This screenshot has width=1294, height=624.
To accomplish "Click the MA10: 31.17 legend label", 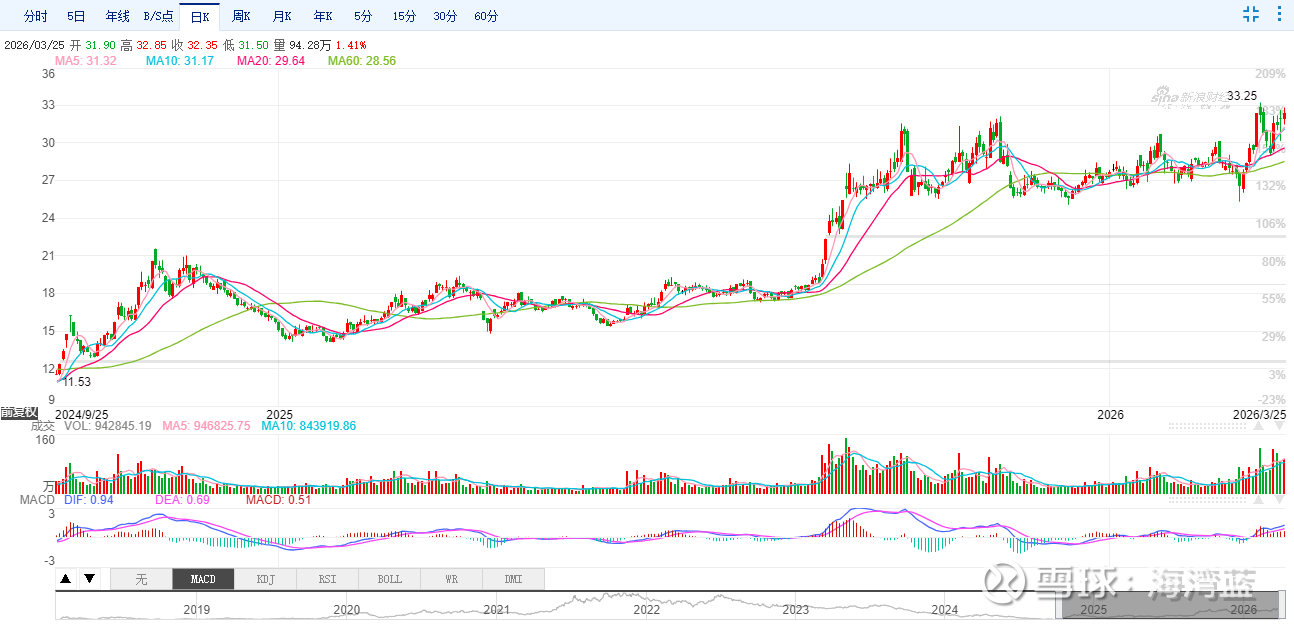I will click(x=180, y=61).
